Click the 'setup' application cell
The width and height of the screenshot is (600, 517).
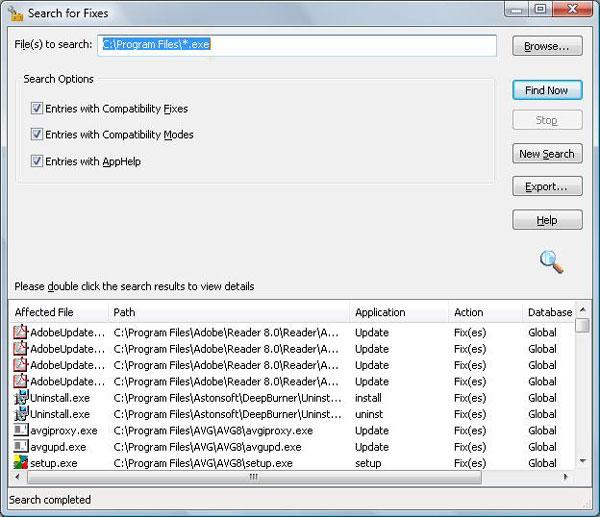[x=368, y=463]
